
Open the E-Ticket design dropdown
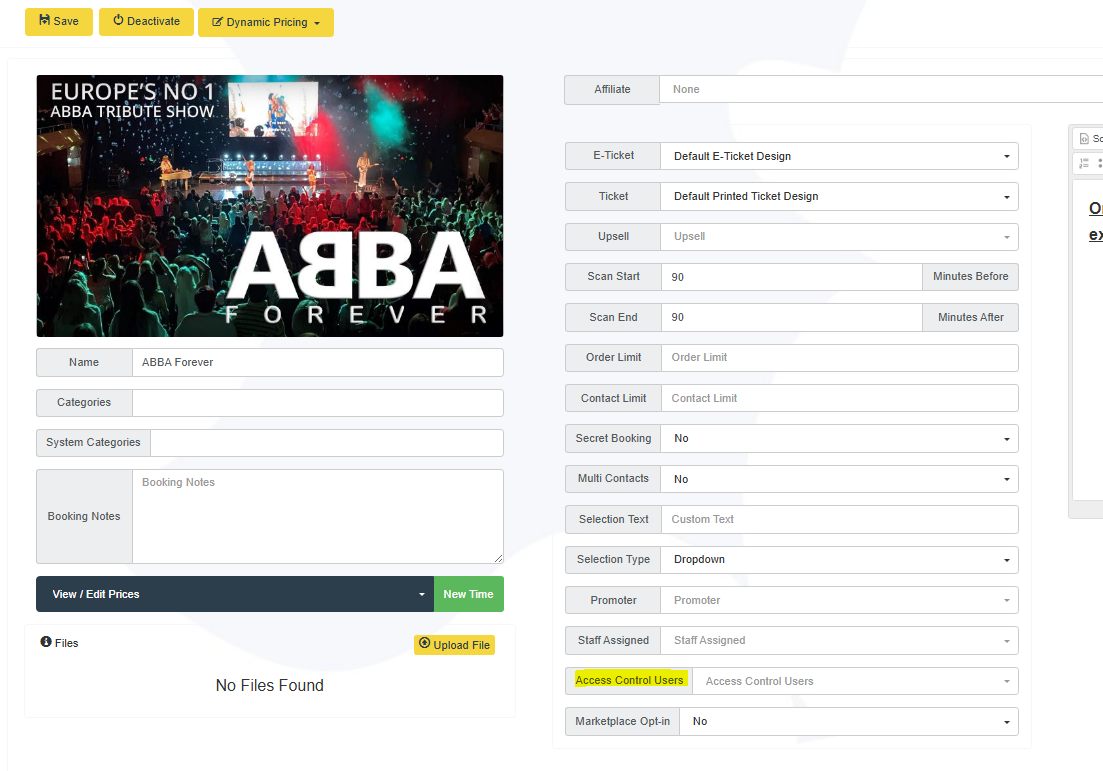[x=838, y=156]
